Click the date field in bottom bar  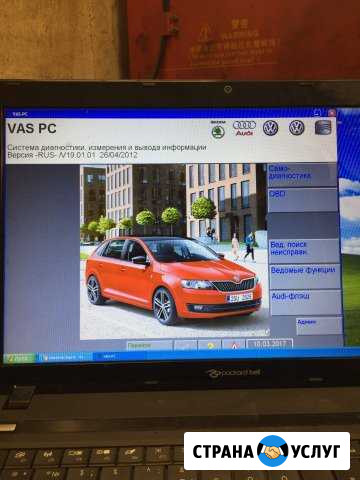pyautogui.click(x=269, y=344)
